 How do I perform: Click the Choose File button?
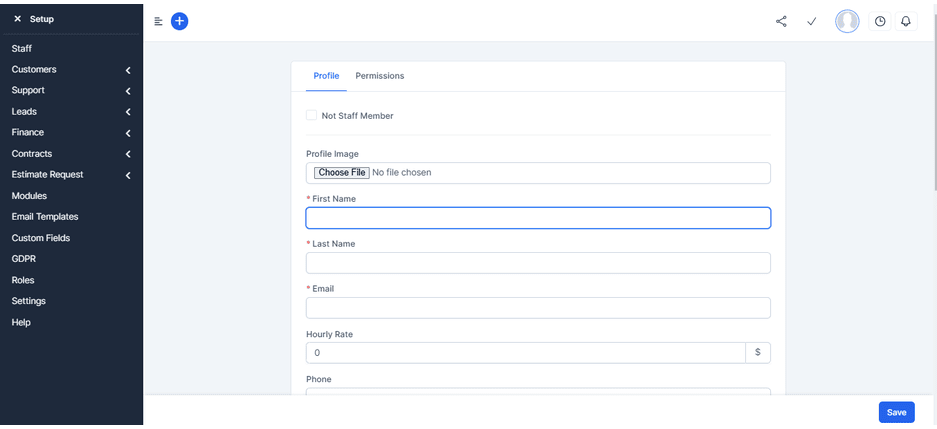pyautogui.click(x=342, y=173)
